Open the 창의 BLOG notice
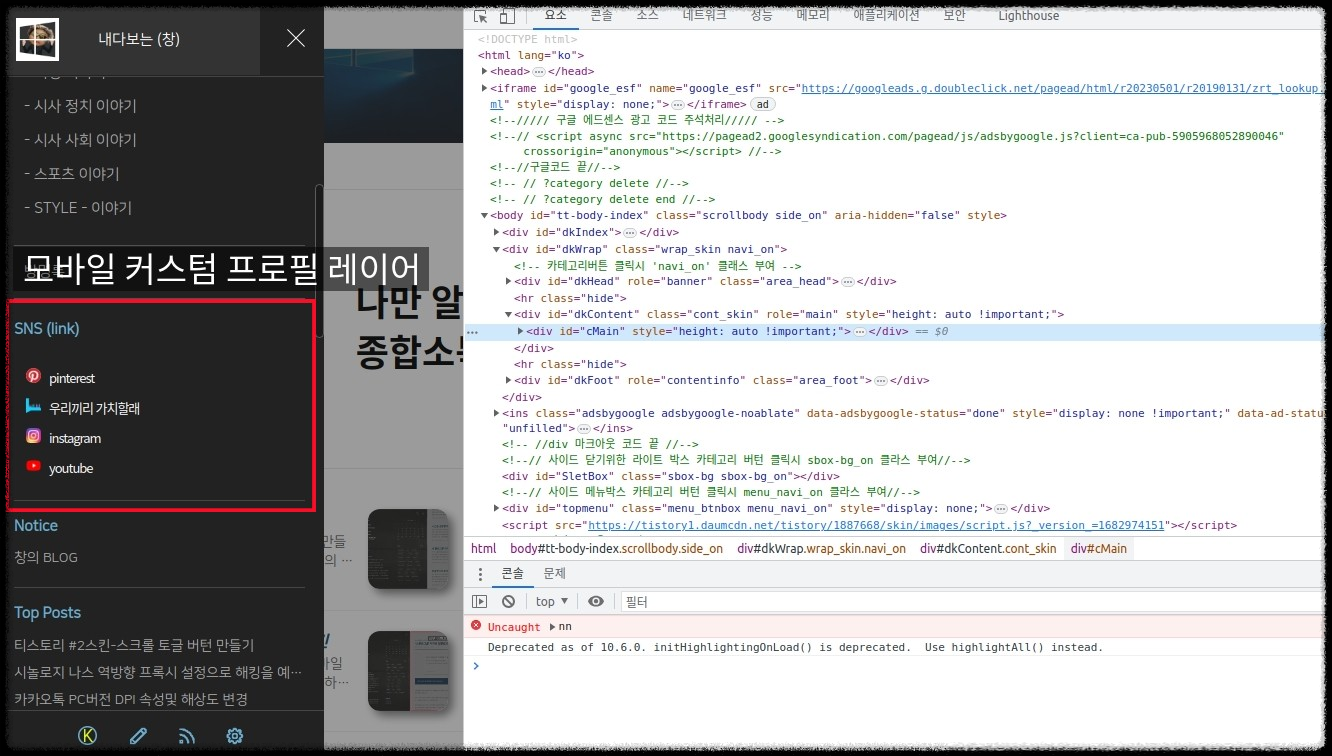Image resolution: width=1332 pixels, height=756 pixels. (46, 557)
